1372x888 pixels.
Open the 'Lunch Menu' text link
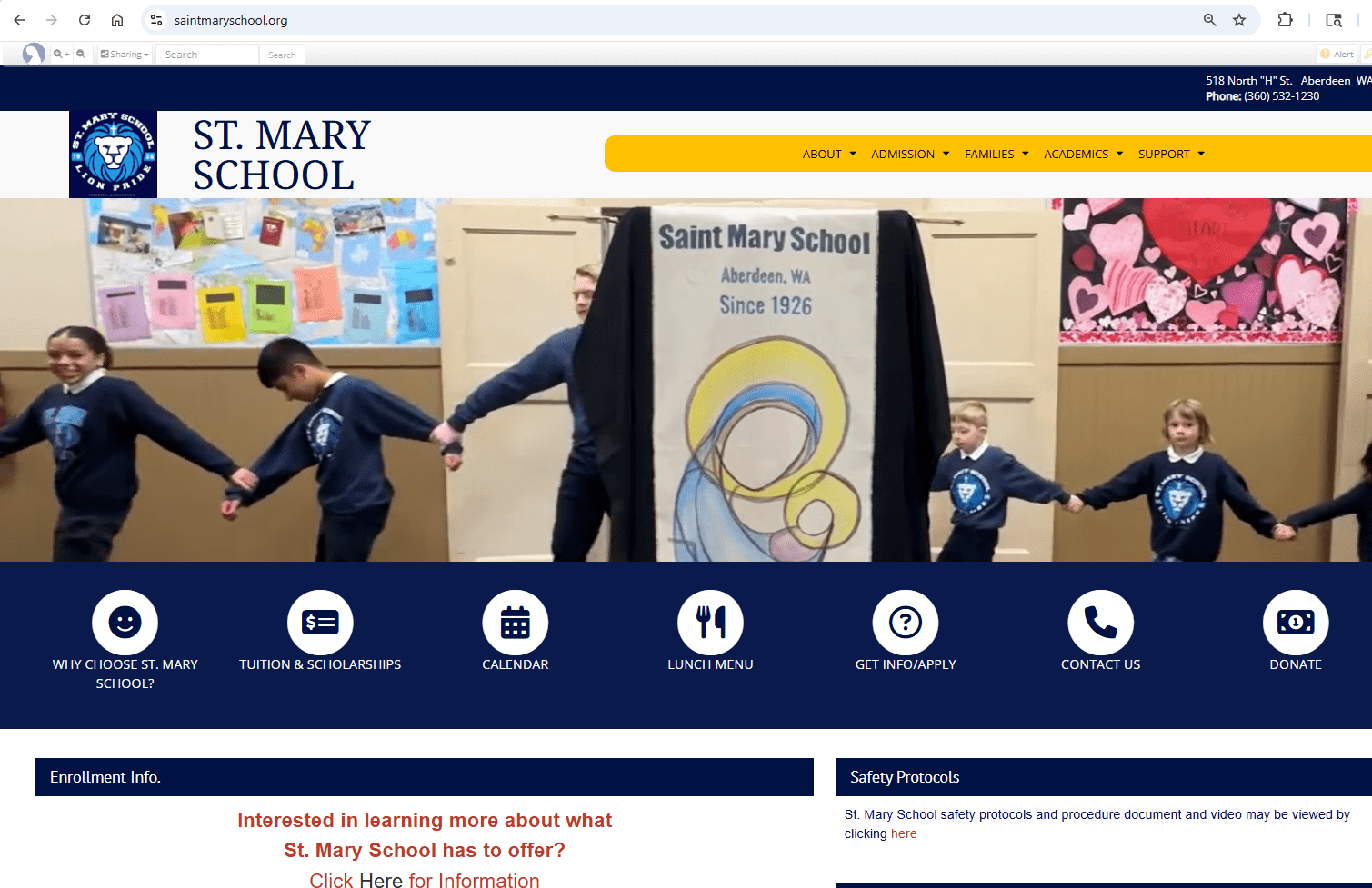coord(710,664)
